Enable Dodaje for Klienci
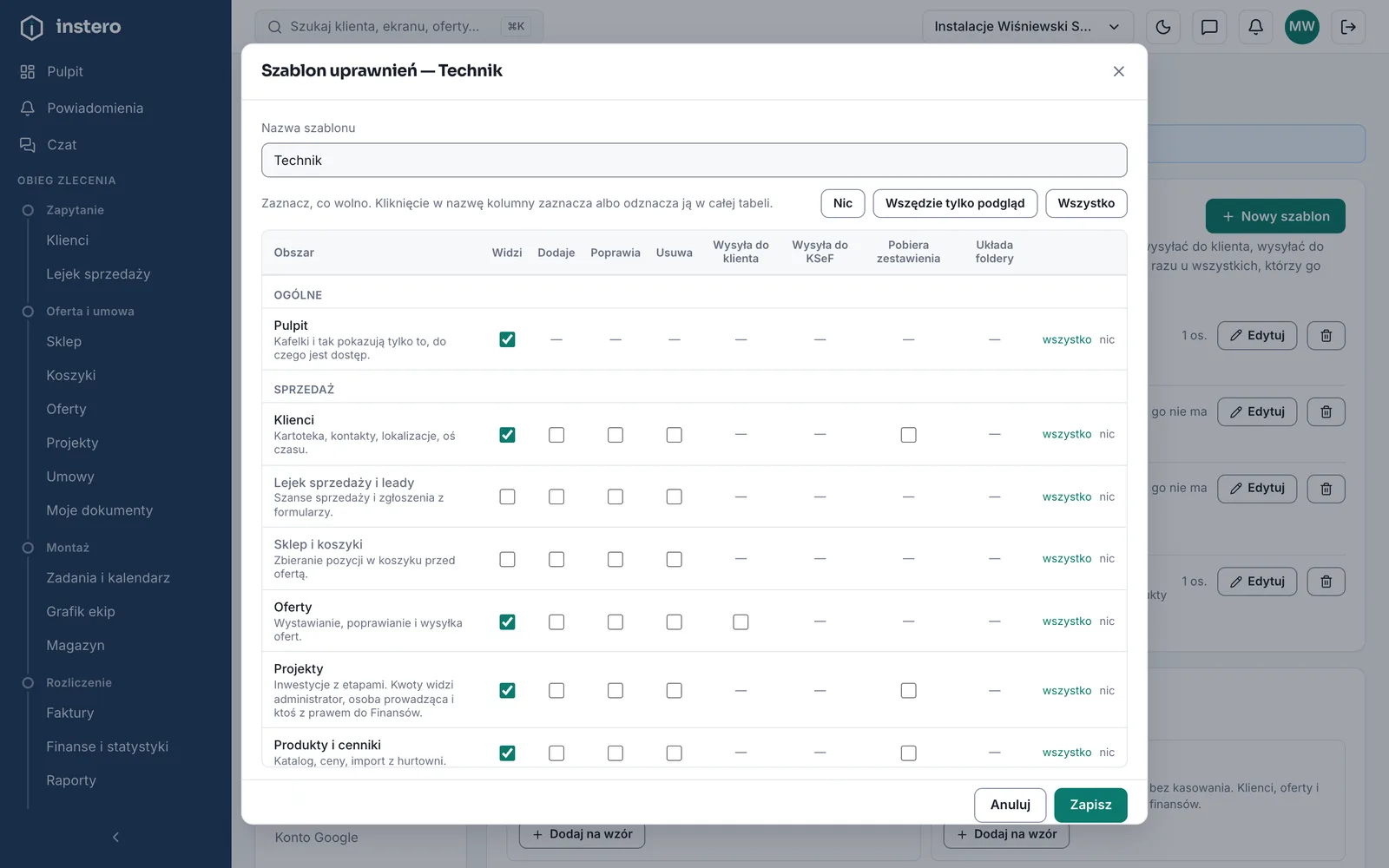 pos(556,434)
